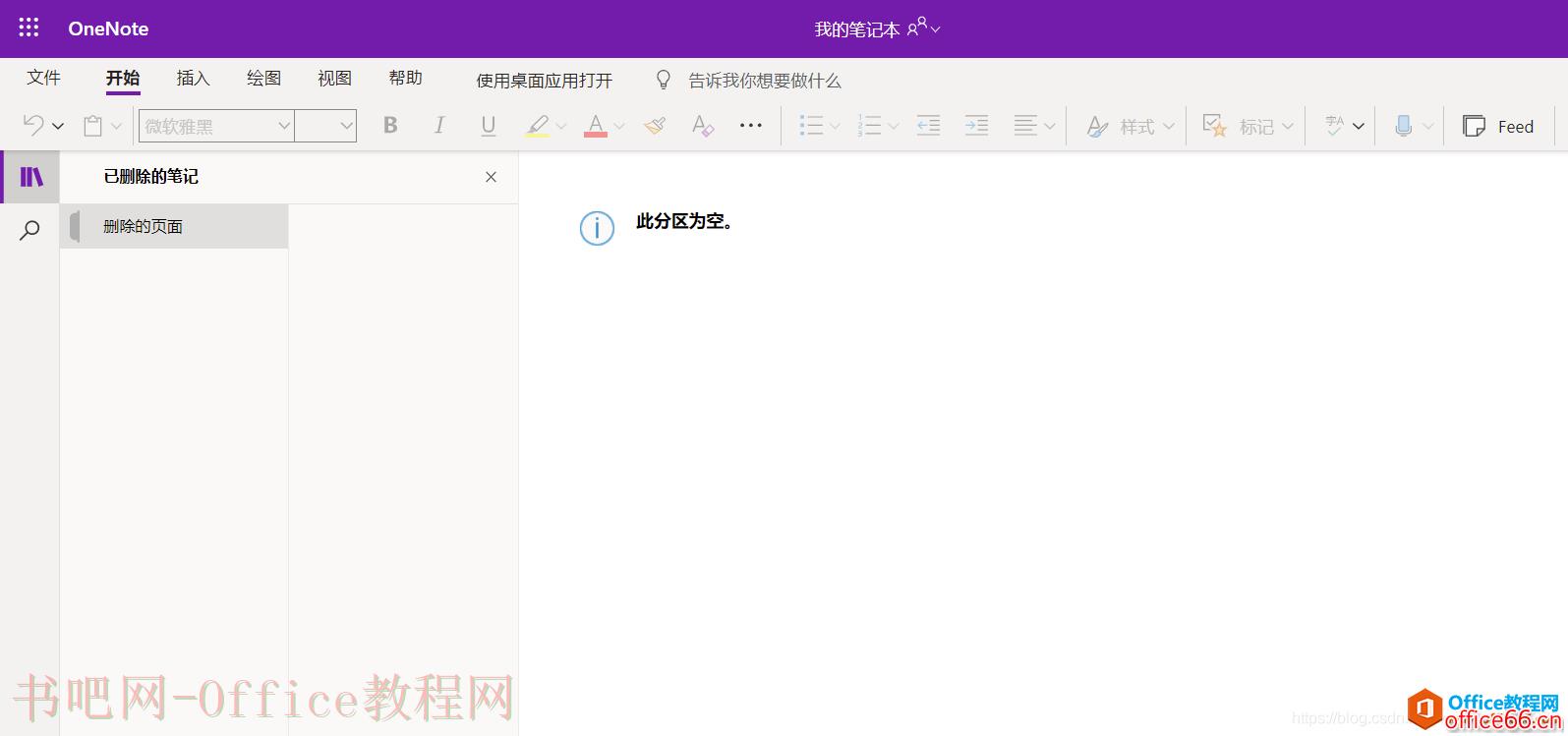
Task: Click the blue info icon beside 此分区为空
Action: coord(597,228)
